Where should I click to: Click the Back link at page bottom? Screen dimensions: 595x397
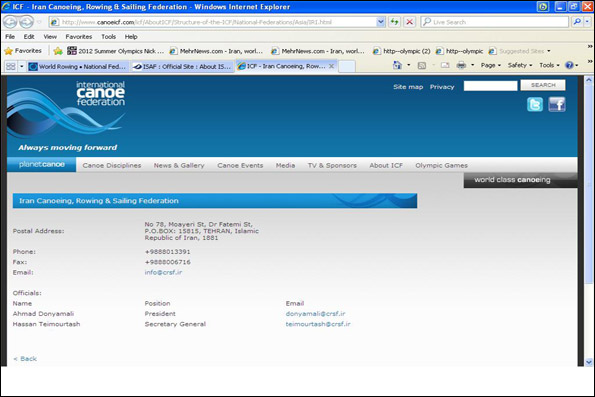click(25, 359)
